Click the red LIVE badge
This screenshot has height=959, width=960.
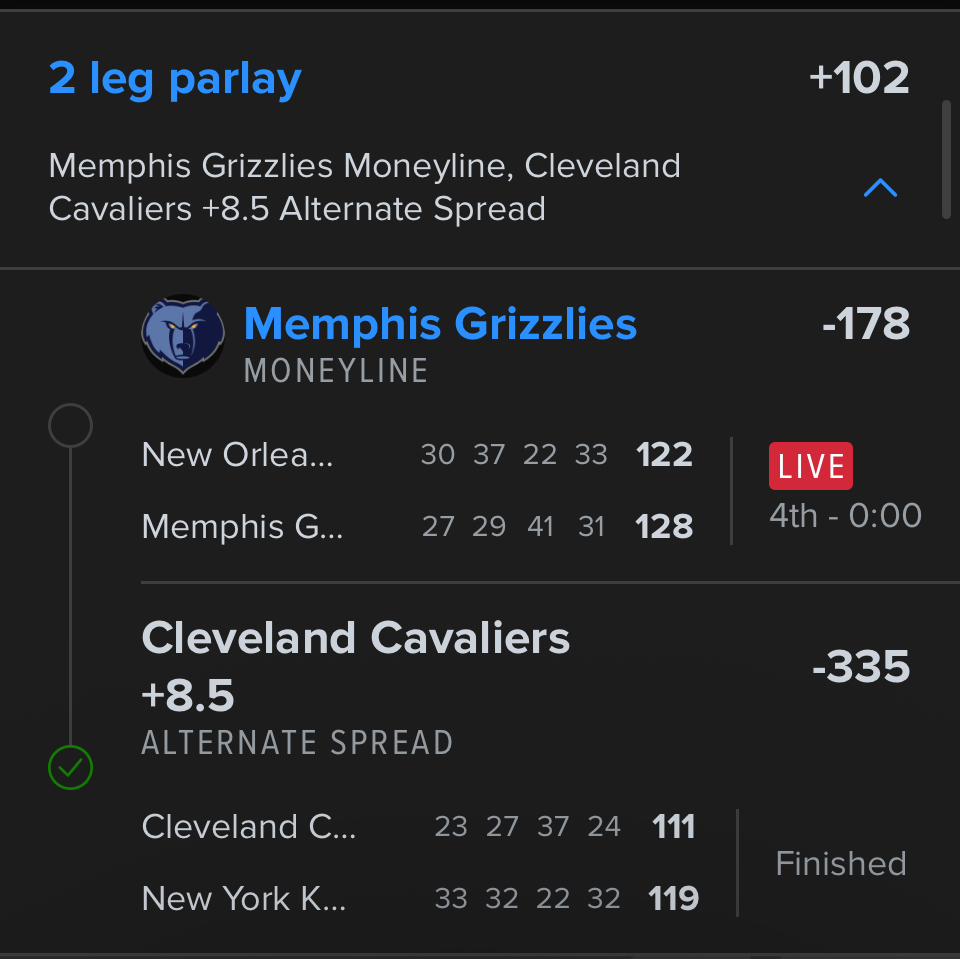pos(810,466)
